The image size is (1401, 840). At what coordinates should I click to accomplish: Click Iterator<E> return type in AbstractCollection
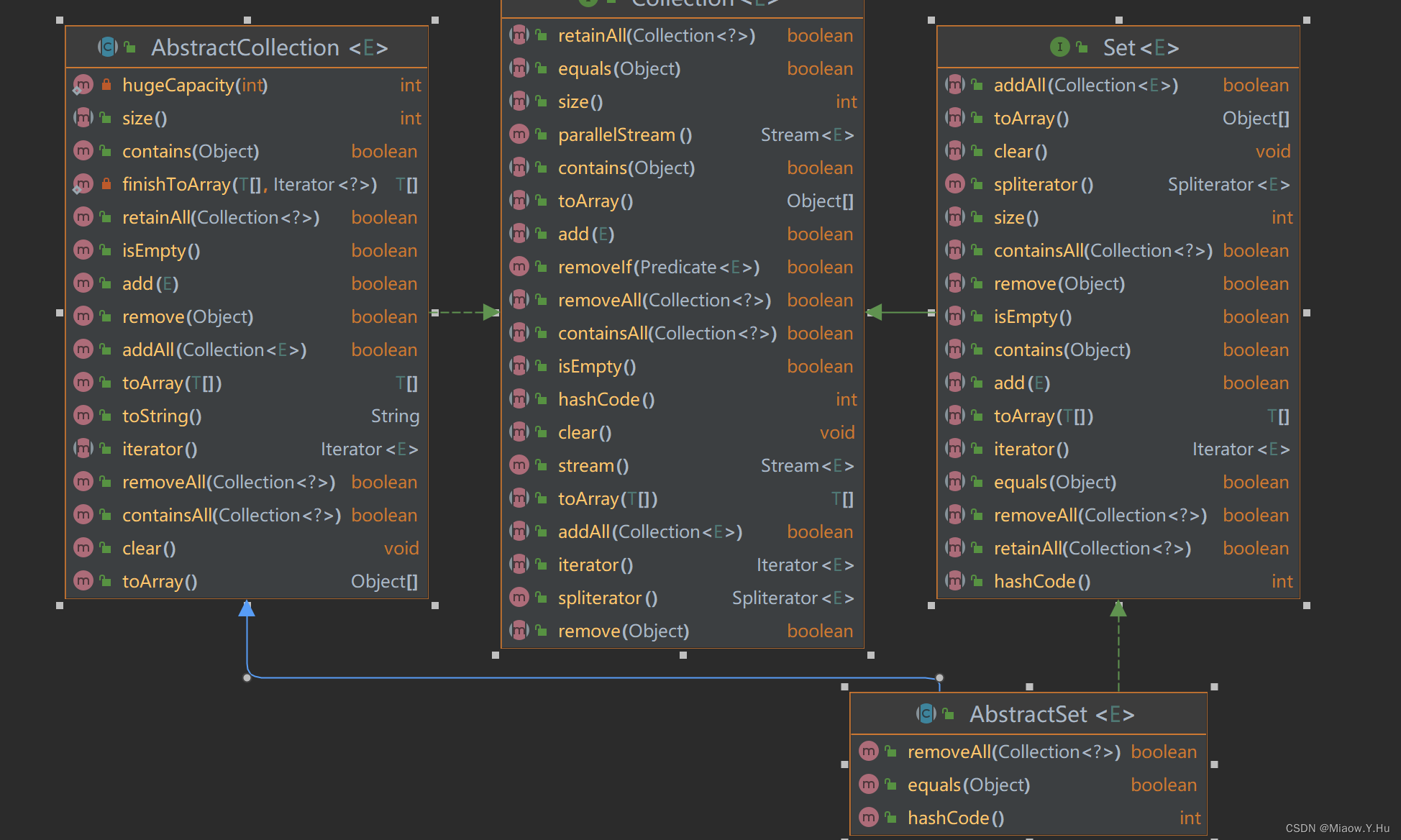(370, 449)
